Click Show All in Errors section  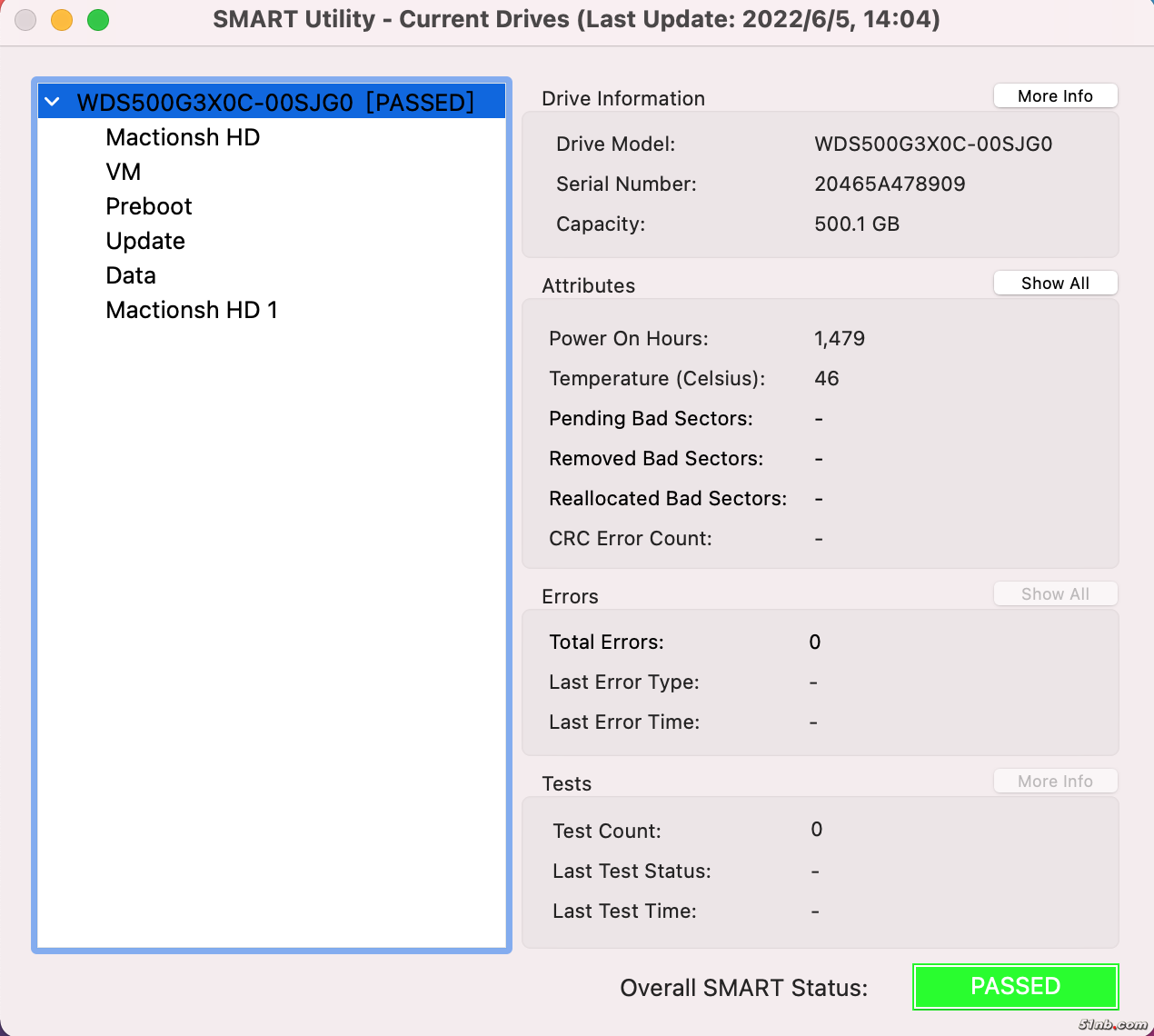(x=1055, y=594)
